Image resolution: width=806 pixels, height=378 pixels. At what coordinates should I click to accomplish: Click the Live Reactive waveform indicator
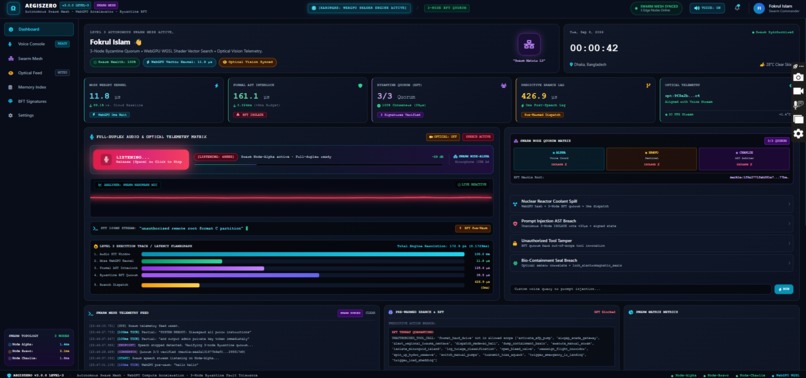(473, 184)
